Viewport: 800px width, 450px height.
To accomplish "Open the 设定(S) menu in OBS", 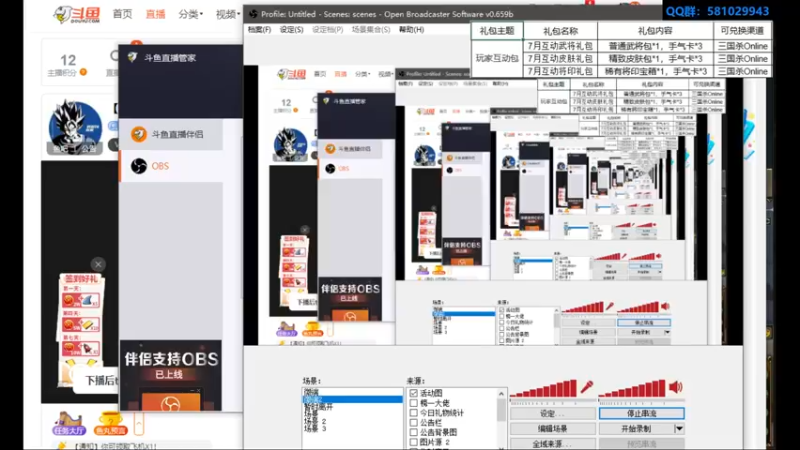I will coord(291,30).
